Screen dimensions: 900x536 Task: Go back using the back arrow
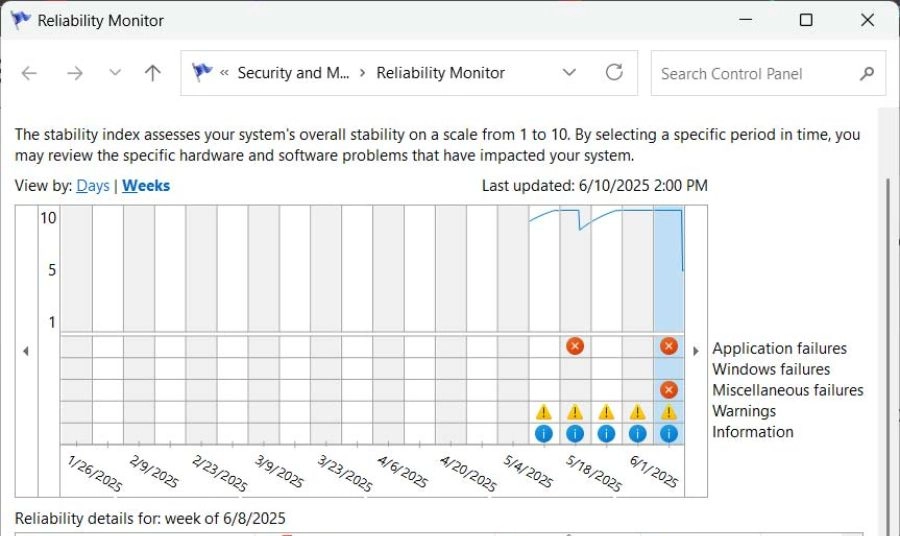[29, 73]
